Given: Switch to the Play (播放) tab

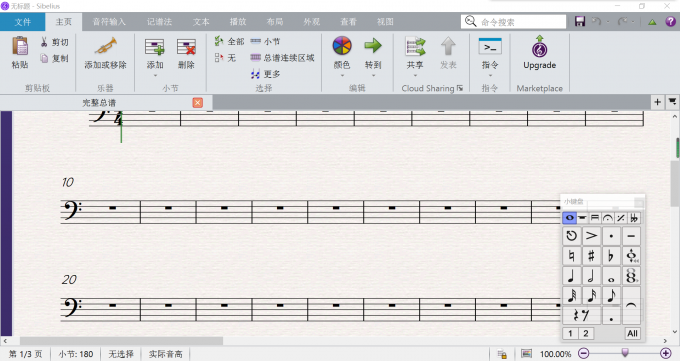Looking at the screenshot, I should pyautogui.click(x=238, y=22).
